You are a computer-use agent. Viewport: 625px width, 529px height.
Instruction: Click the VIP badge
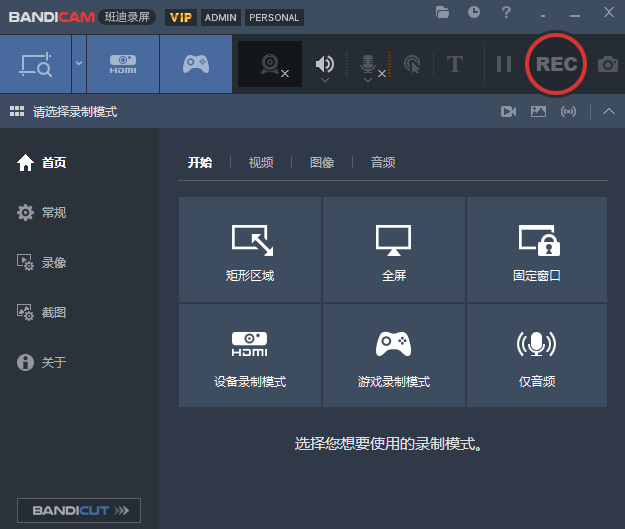coord(181,18)
